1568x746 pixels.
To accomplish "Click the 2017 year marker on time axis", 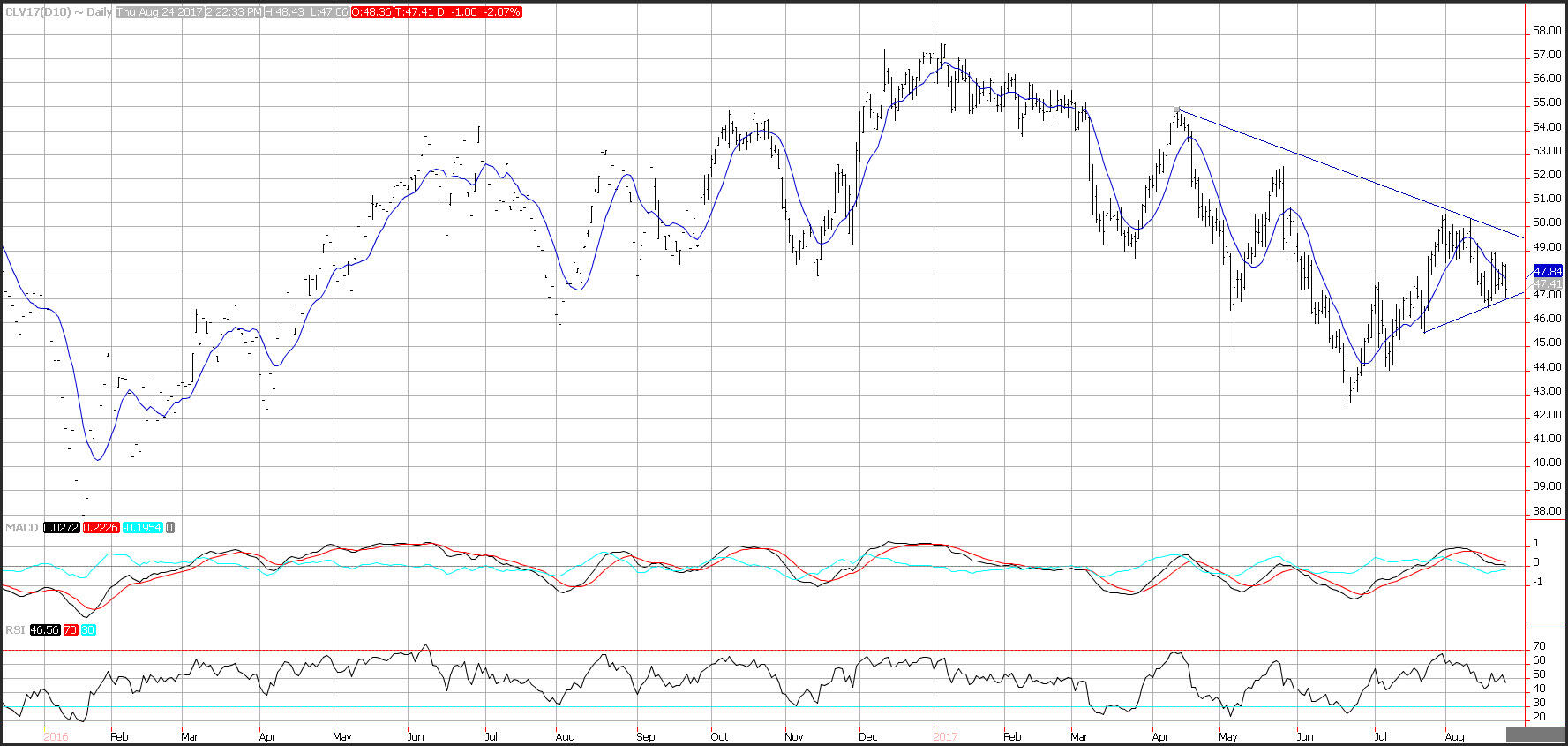I will 945,736.
